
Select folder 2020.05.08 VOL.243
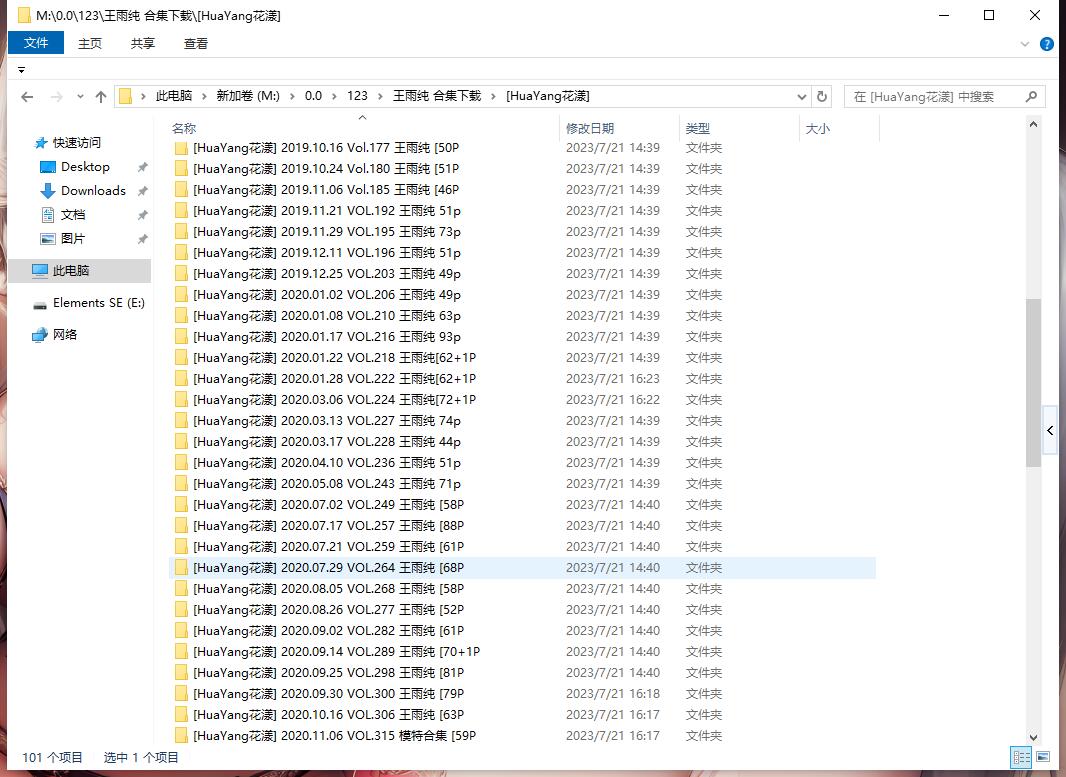[327, 484]
